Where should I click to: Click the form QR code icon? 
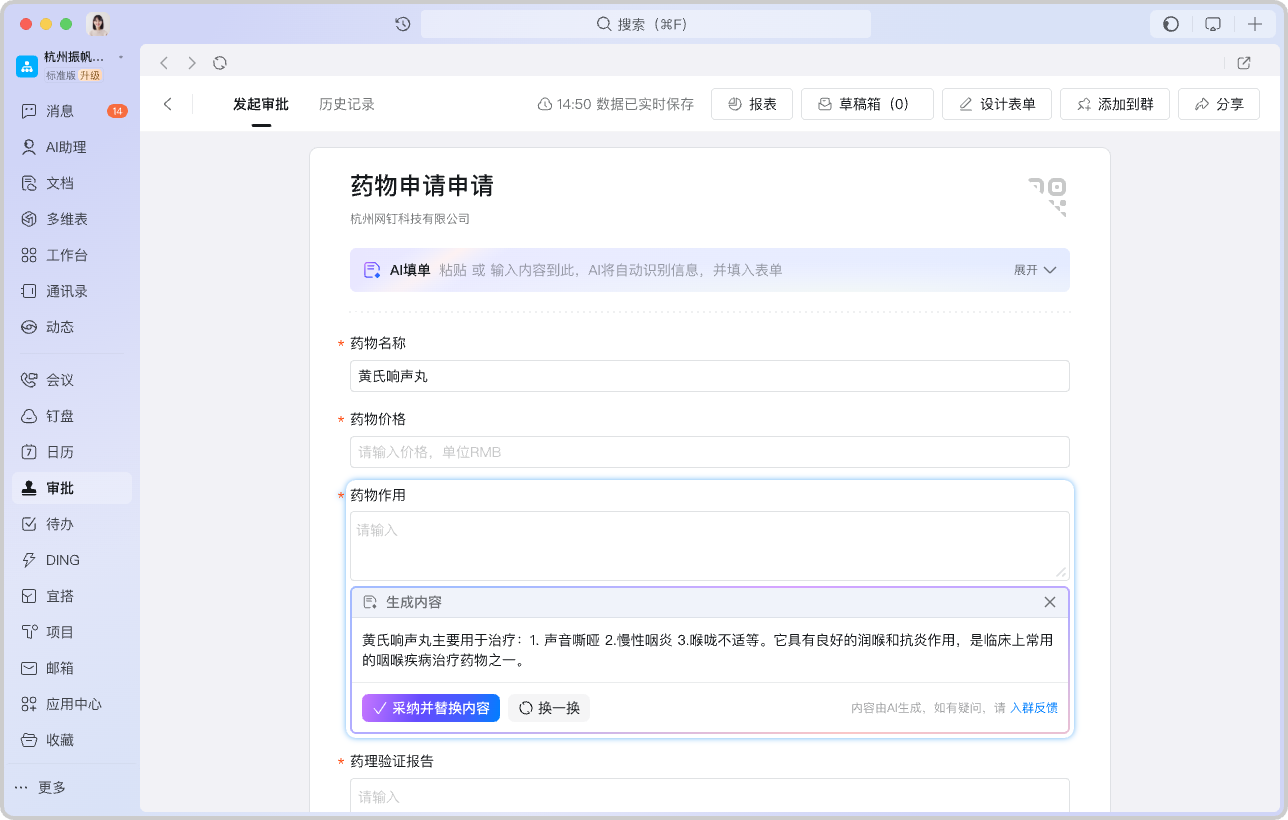1048,196
